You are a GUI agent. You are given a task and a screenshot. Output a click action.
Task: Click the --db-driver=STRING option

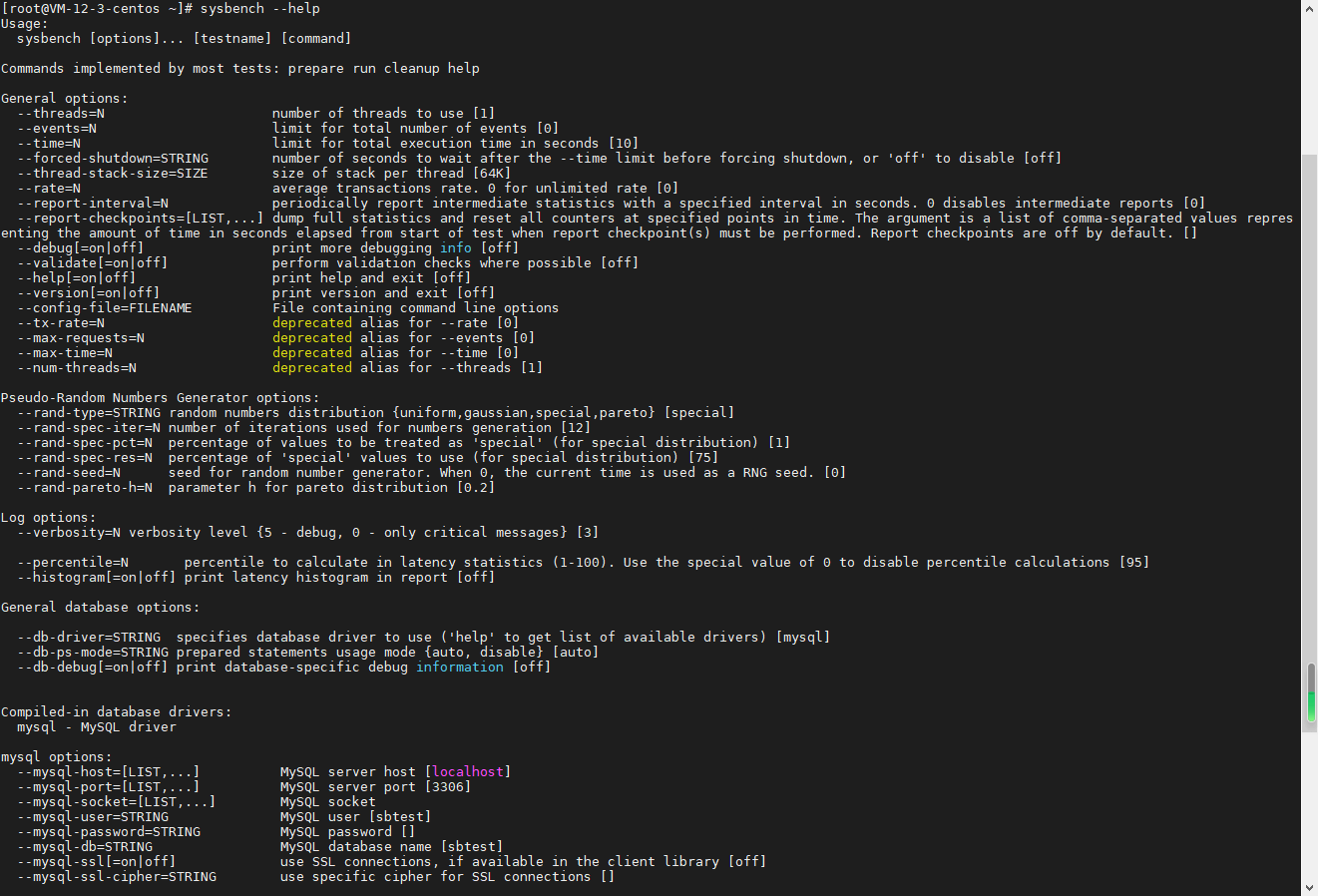click(89, 638)
